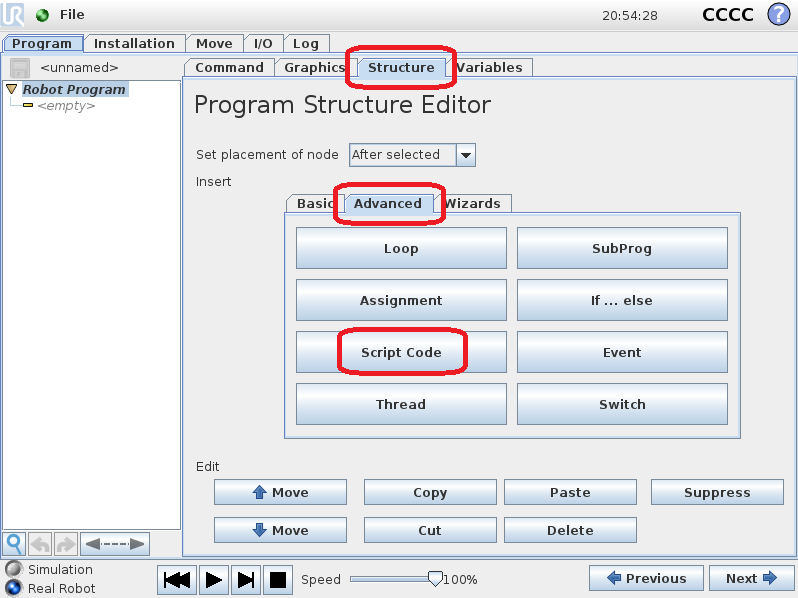This screenshot has height=598, width=798.
Task: Click the redo arrow icon
Action: click(65, 544)
